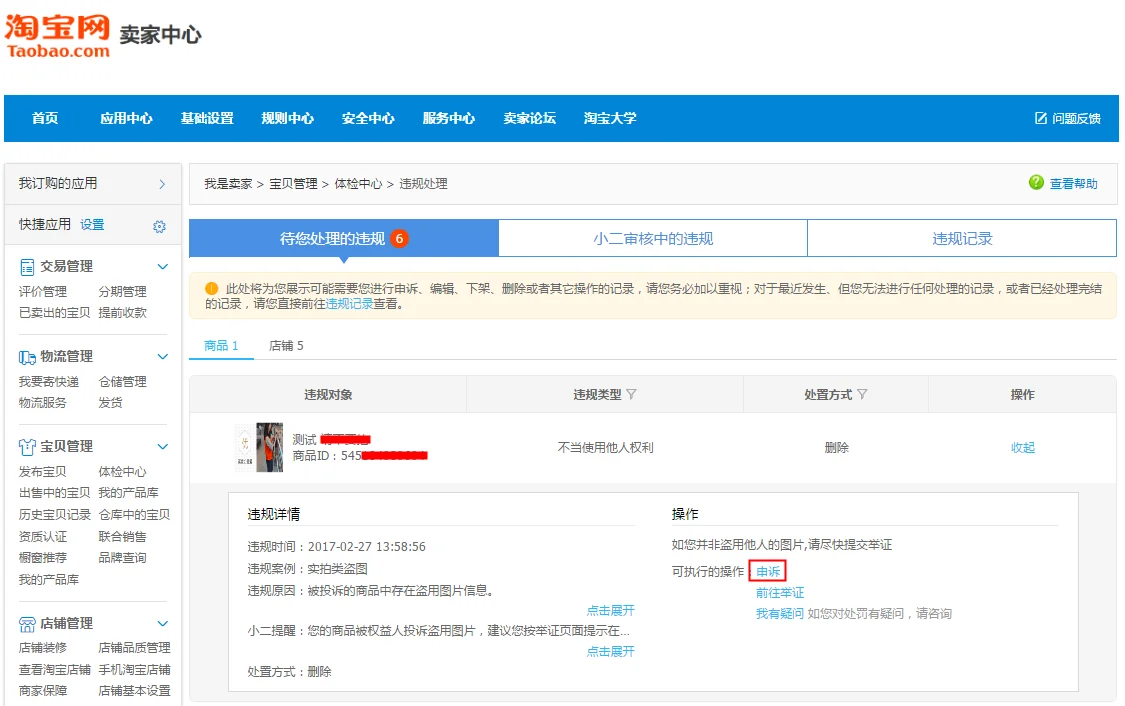Click the 申诉 appeal link
This screenshot has height=706, width=1125.
[769, 572]
